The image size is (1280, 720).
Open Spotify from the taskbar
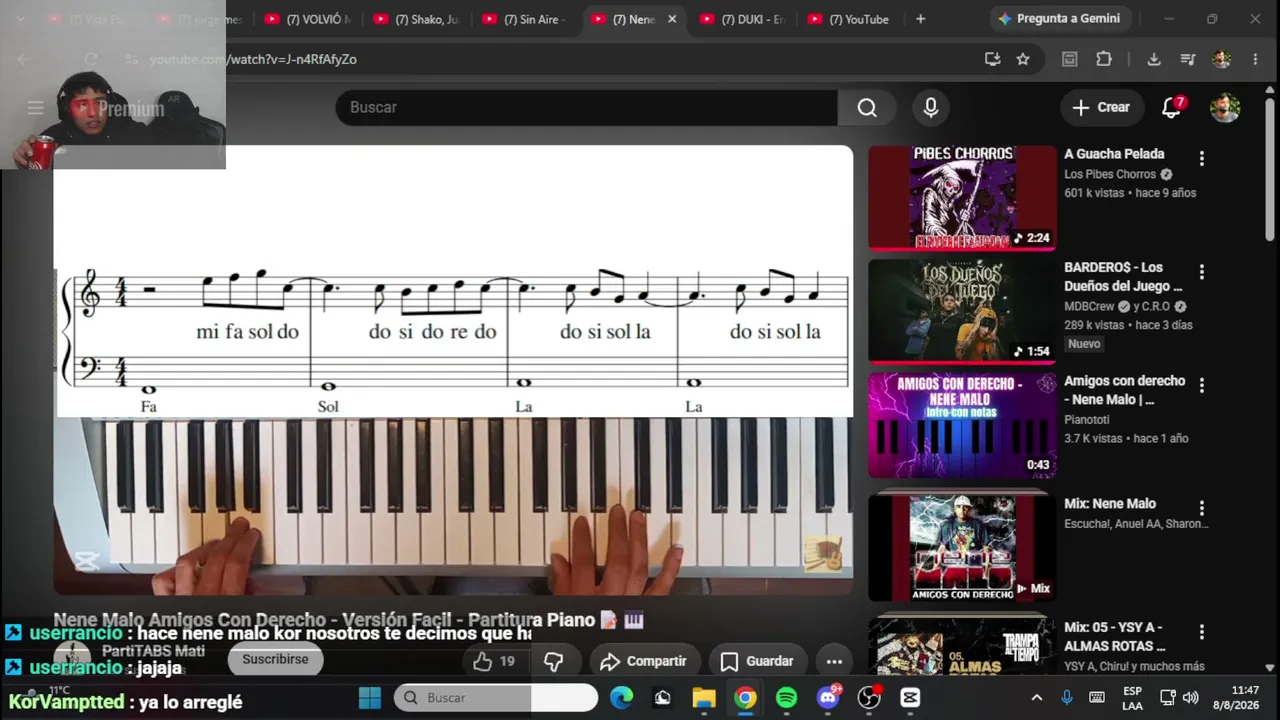click(787, 697)
